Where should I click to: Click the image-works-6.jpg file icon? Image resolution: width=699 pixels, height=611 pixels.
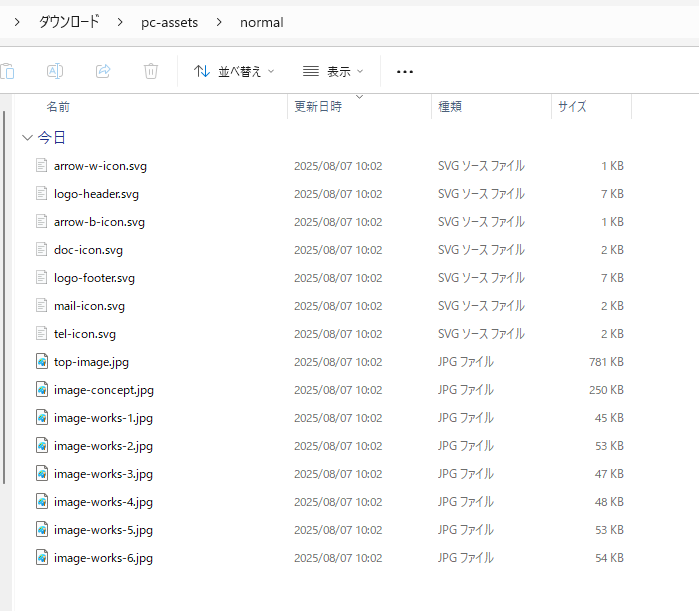pos(42,558)
